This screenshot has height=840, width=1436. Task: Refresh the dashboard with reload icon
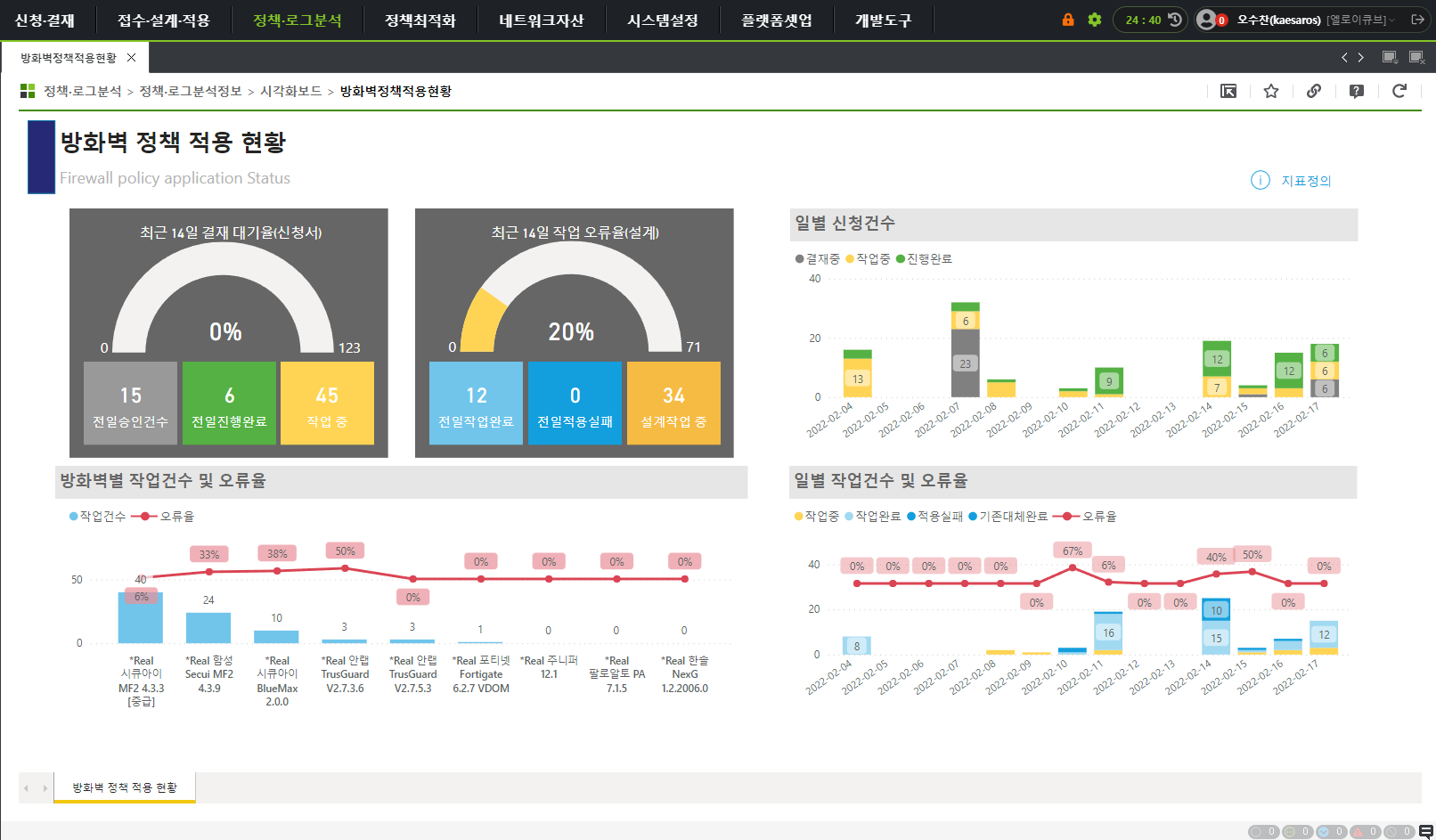coord(1399,91)
